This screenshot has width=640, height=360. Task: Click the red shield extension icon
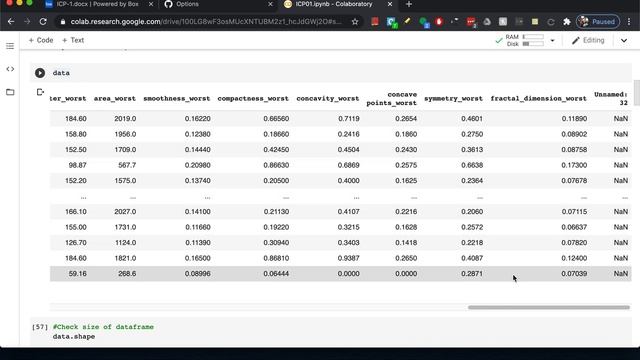tap(439, 22)
